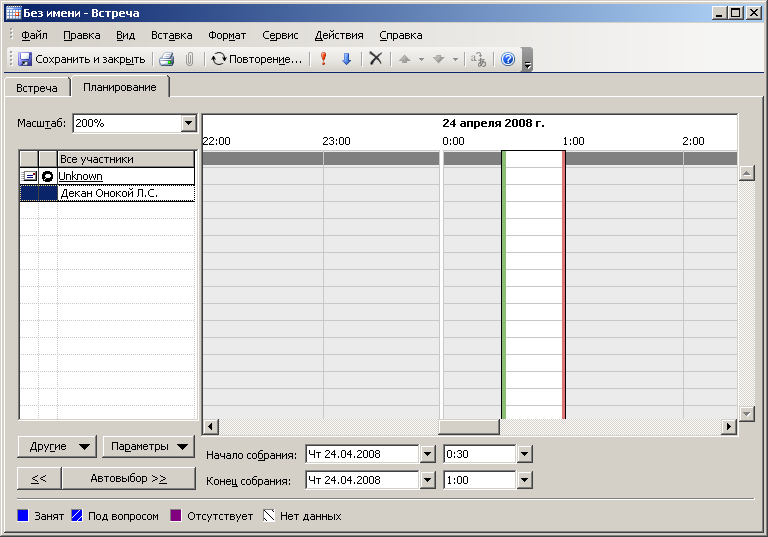Click the 2:00 time label
Screen dimensions: 768x537
coord(694,141)
